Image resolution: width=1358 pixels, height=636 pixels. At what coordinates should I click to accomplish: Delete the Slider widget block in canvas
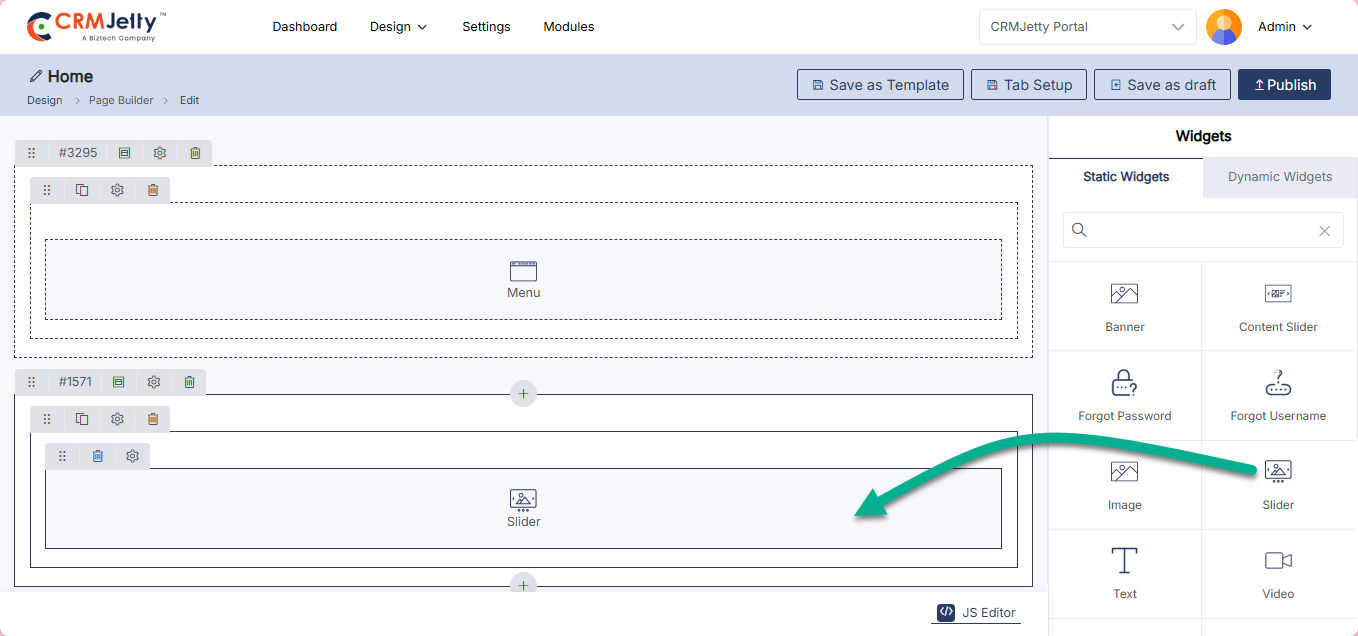(x=98, y=456)
